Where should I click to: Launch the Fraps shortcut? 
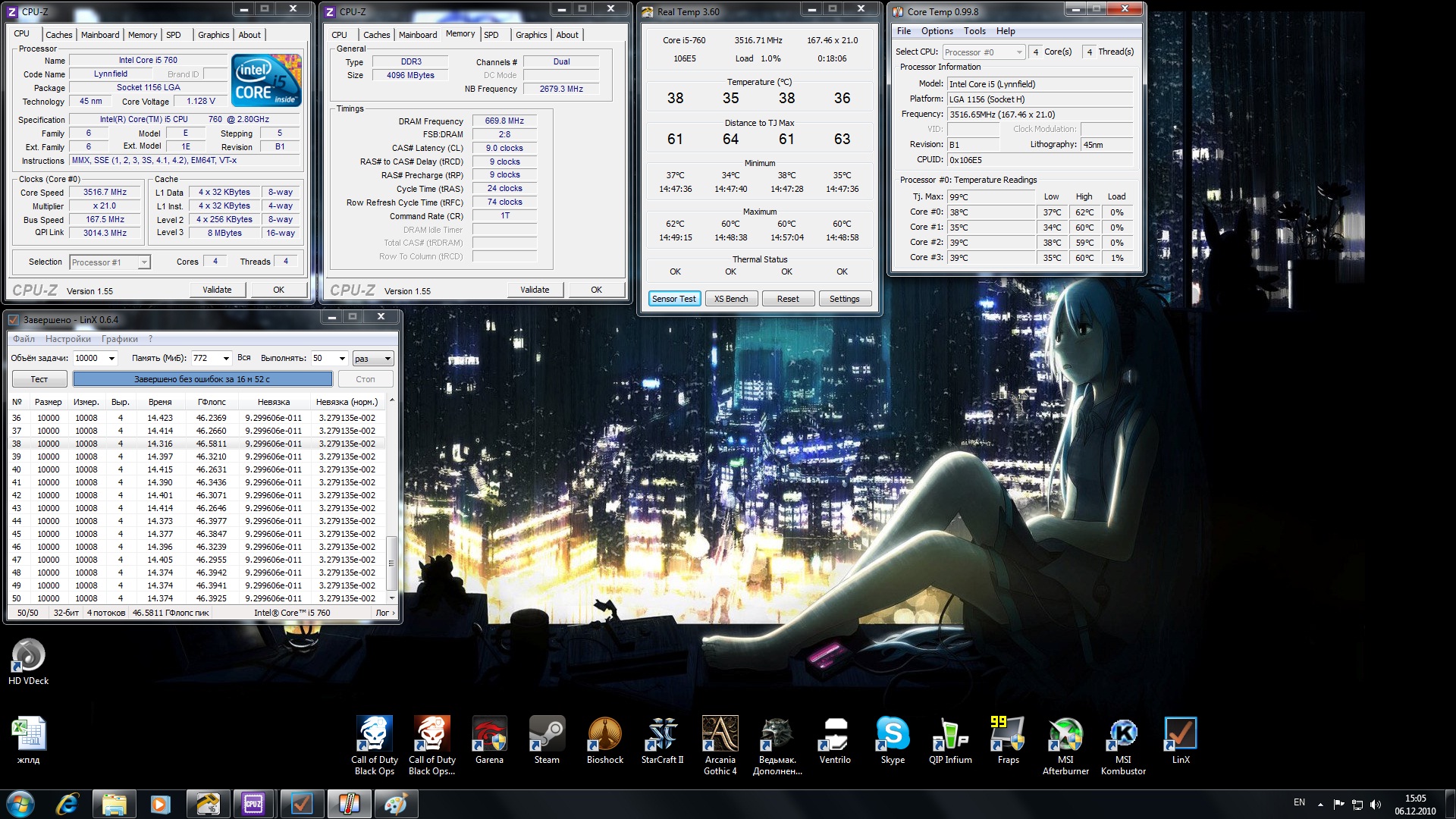tap(1008, 740)
